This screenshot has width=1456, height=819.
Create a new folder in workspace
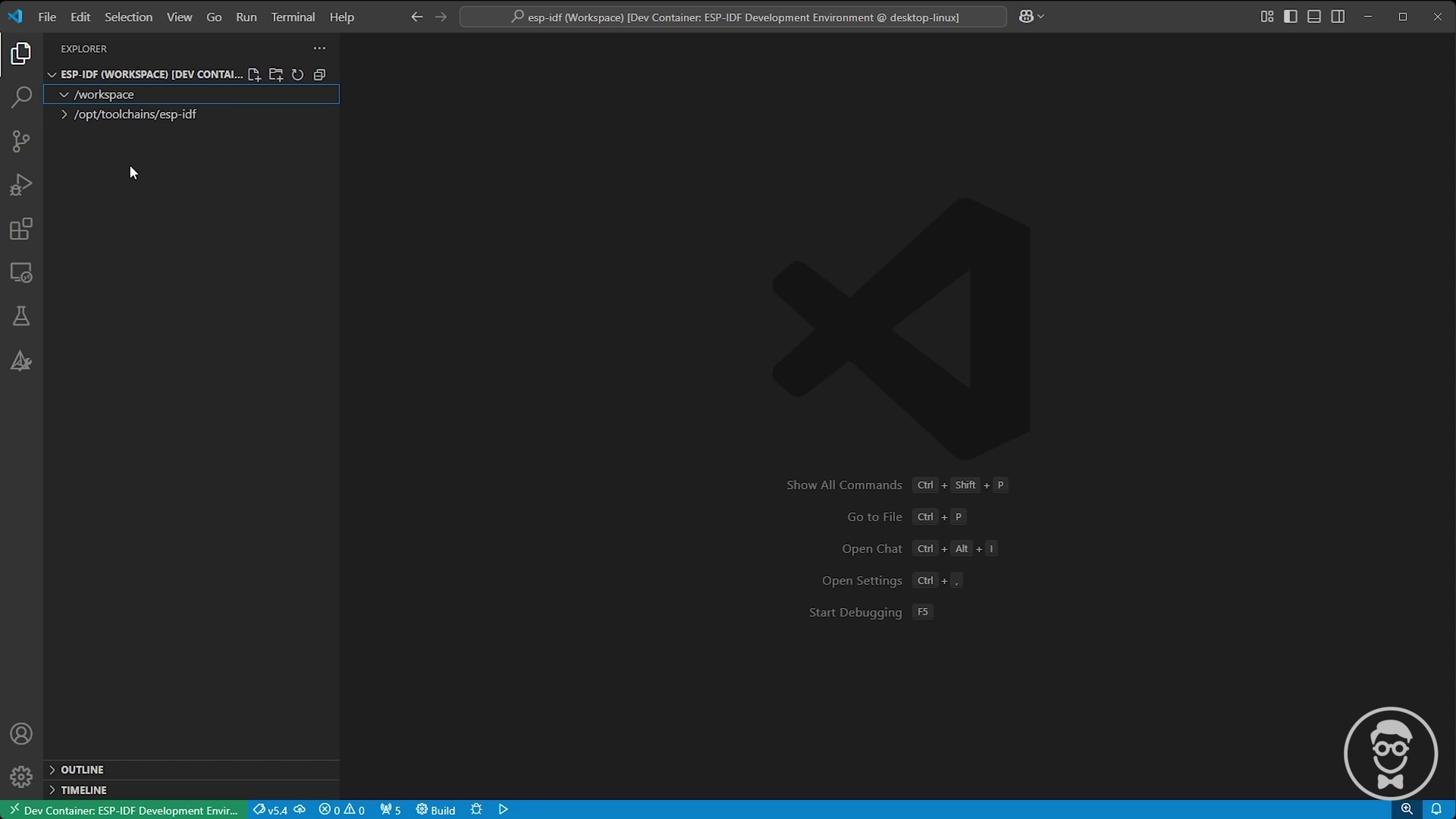[x=276, y=74]
